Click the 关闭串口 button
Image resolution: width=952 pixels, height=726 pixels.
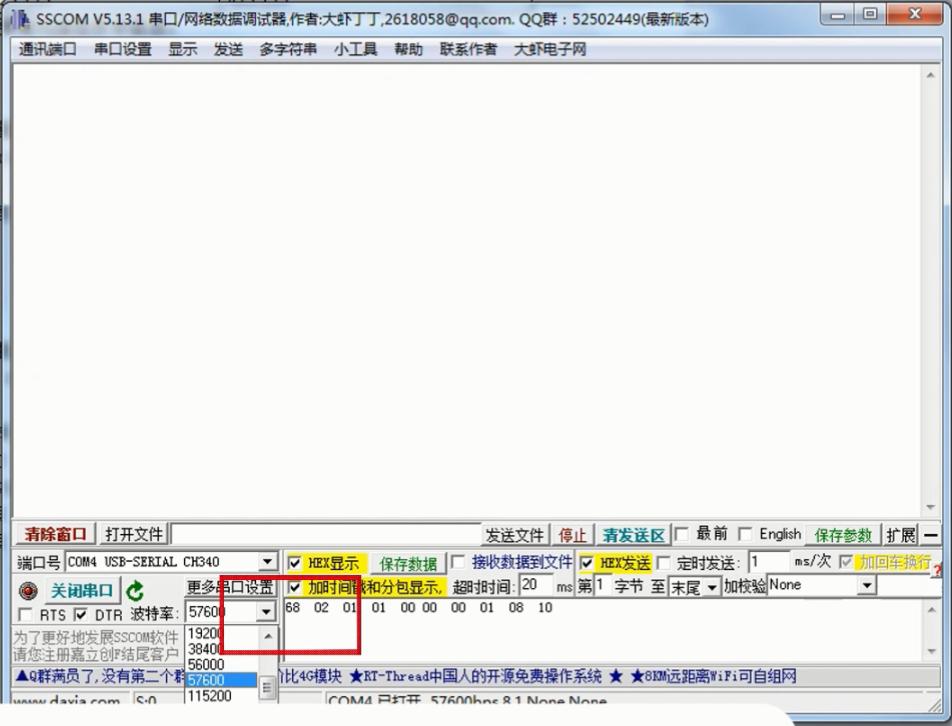[82, 591]
